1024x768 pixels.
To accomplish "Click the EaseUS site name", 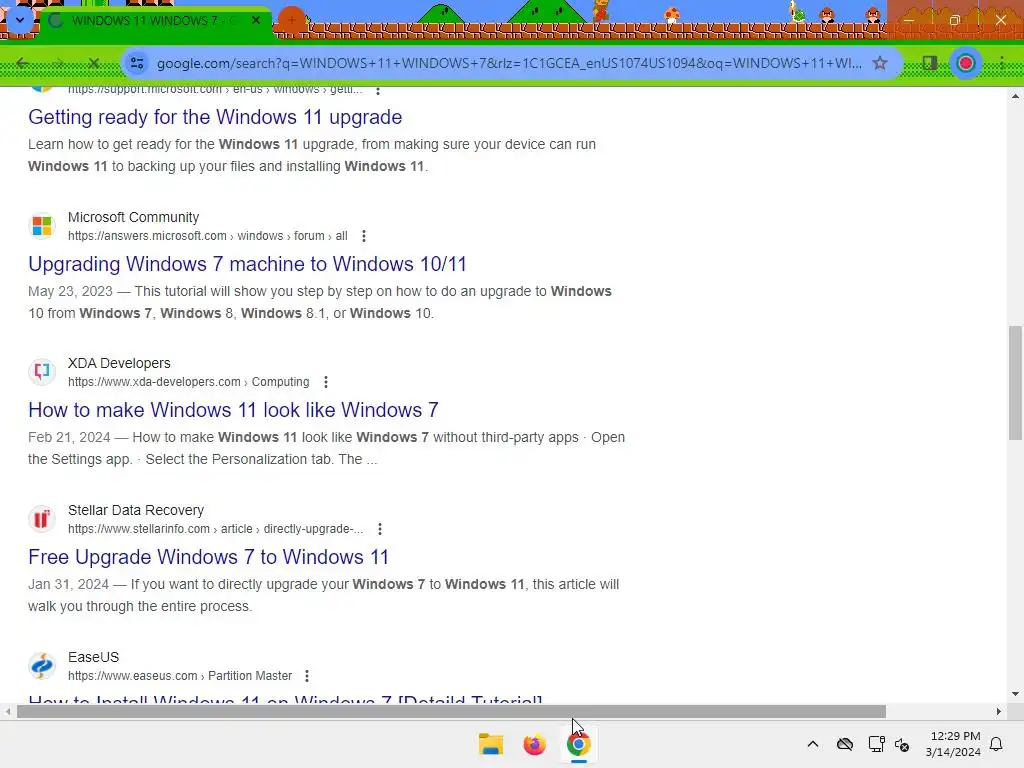I will click(x=93, y=657).
